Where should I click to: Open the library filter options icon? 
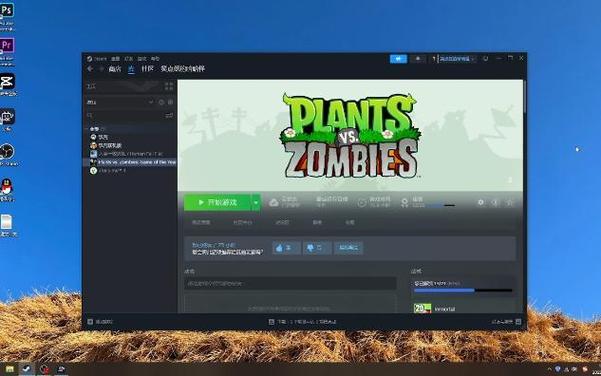pos(169,115)
